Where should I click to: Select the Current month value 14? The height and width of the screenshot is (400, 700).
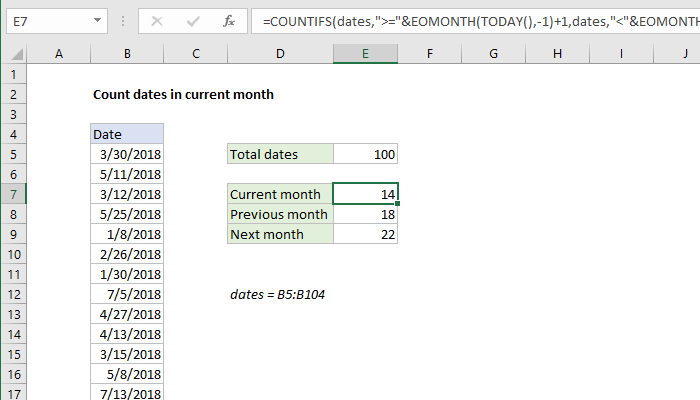click(x=365, y=194)
